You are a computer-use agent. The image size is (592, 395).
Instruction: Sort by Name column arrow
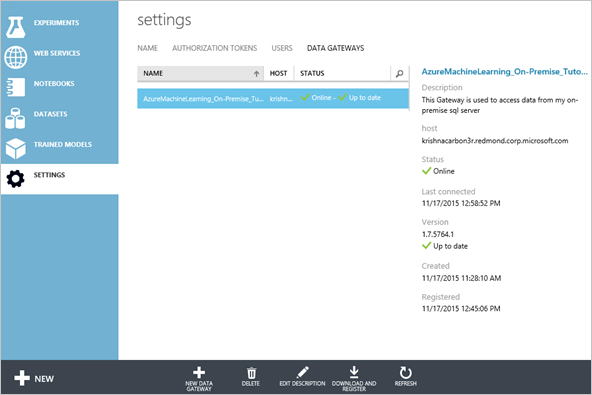pyautogui.click(x=256, y=74)
